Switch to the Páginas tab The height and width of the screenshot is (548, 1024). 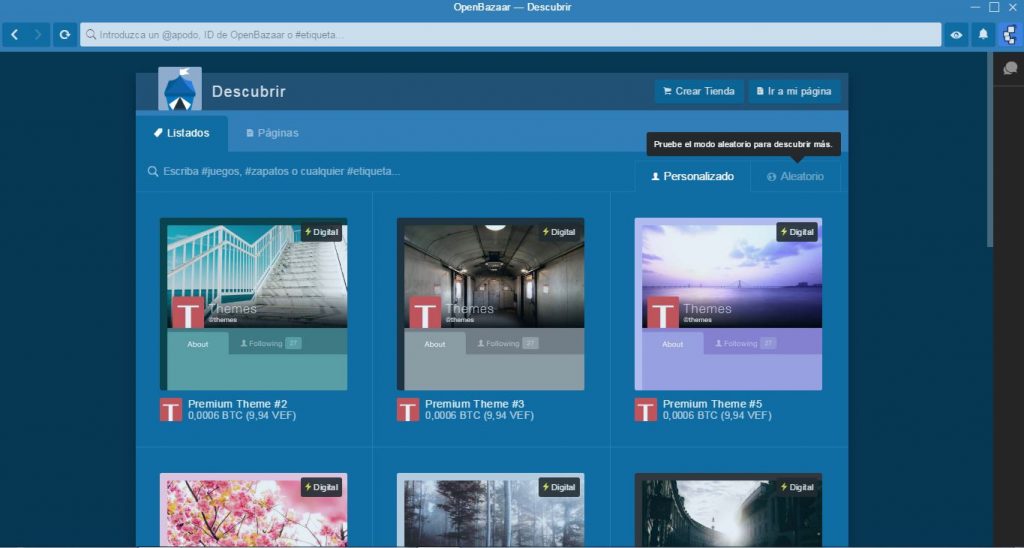[272, 133]
